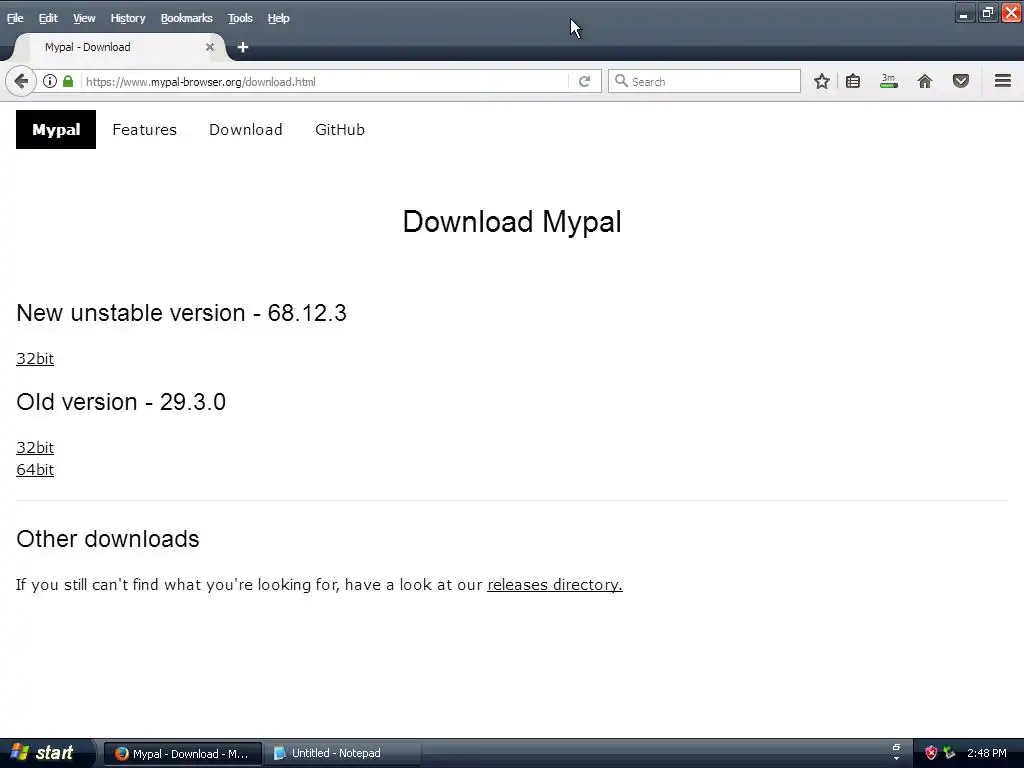Reload the page with the refresh icon
1024x768 pixels.
pos(584,82)
